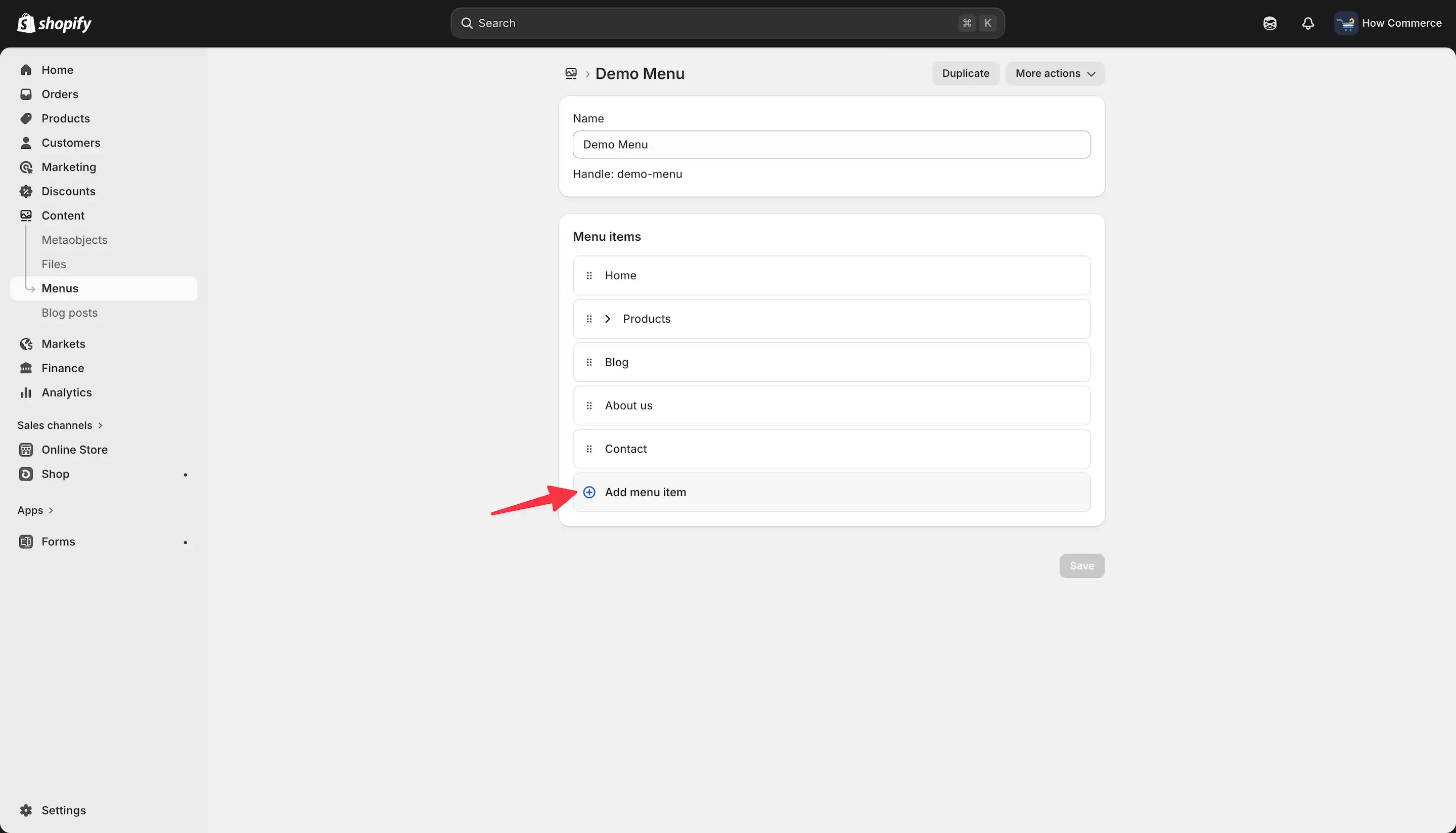
Task: Click the Shopify logo
Action: pos(54,23)
